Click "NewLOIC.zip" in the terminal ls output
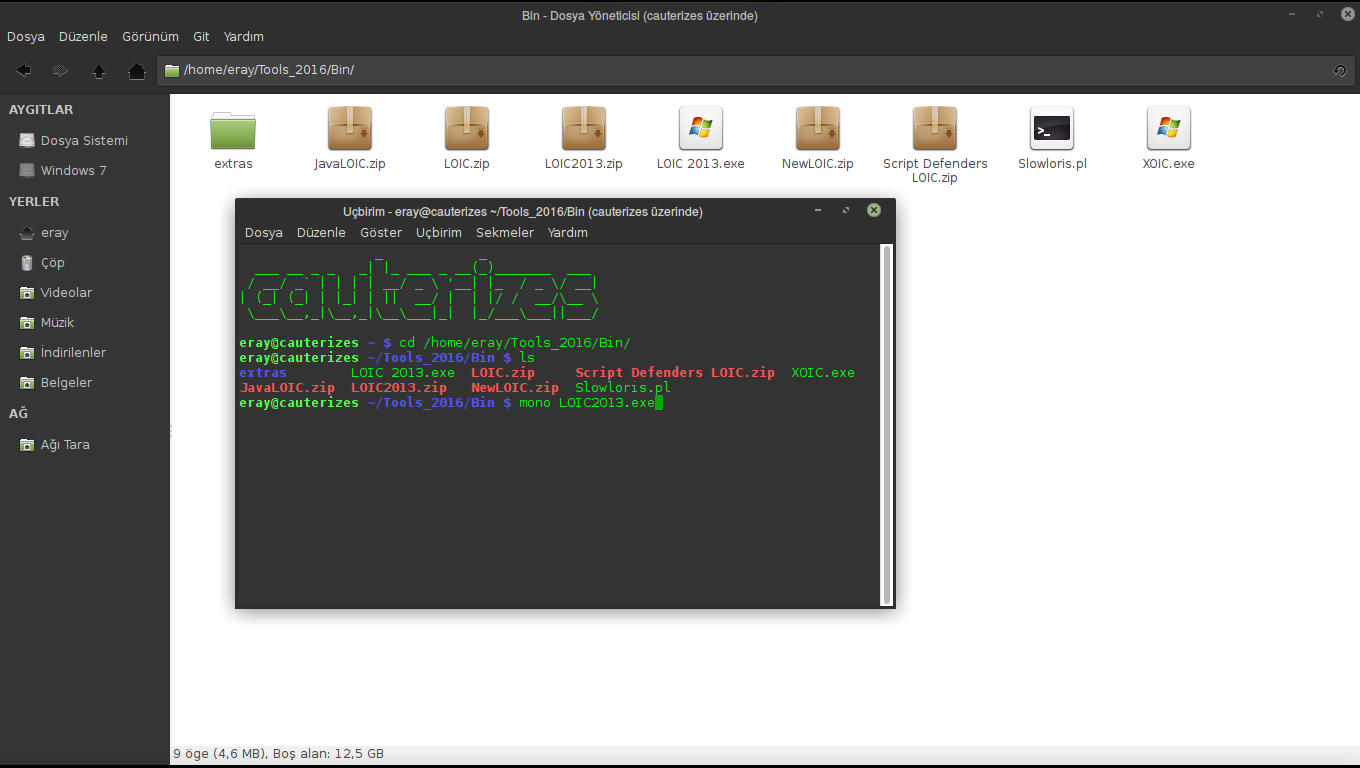Screen dimensions: 1360x768 (515, 388)
